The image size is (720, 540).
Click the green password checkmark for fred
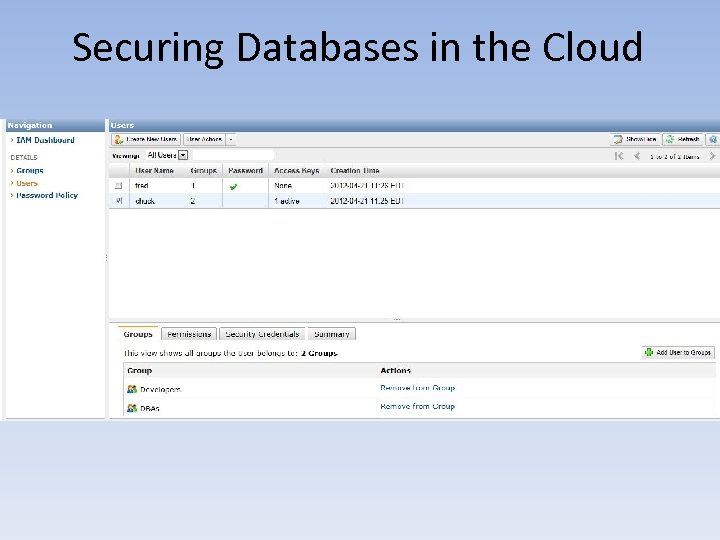pyautogui.click(x=233, y=186)
